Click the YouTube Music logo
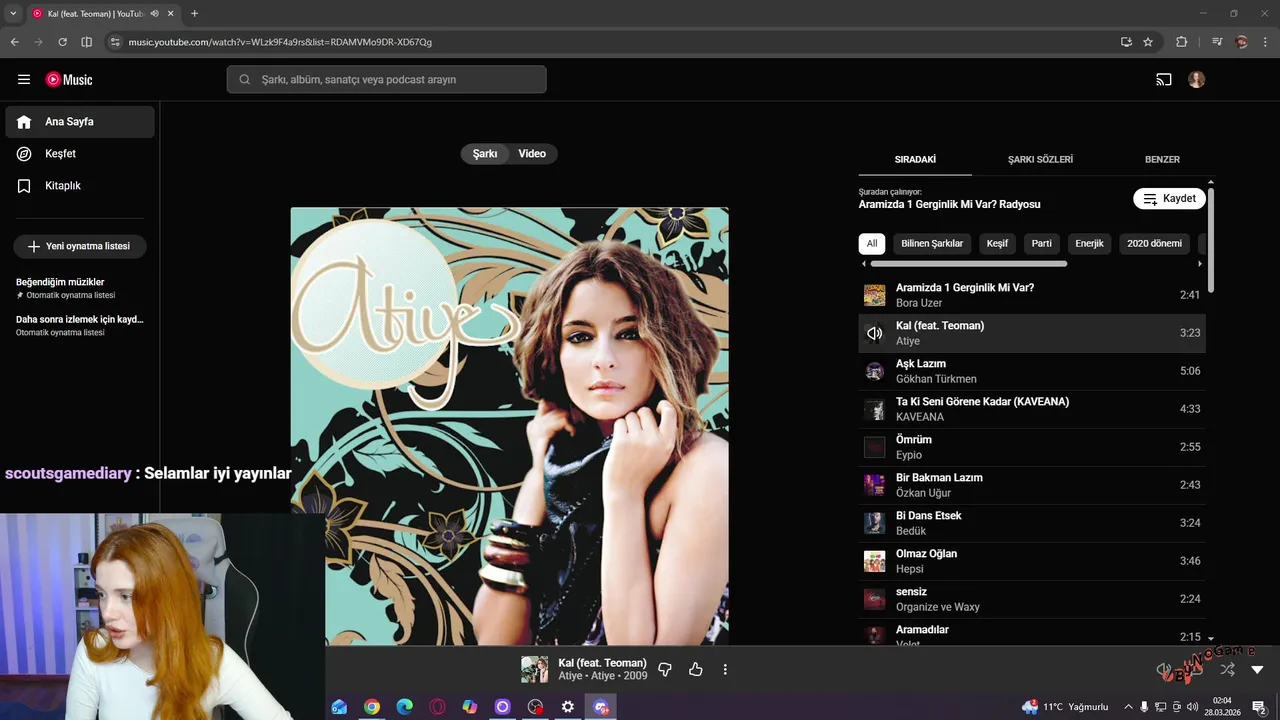The width and height of the screenshot is (1280, 720). (69, 80)
